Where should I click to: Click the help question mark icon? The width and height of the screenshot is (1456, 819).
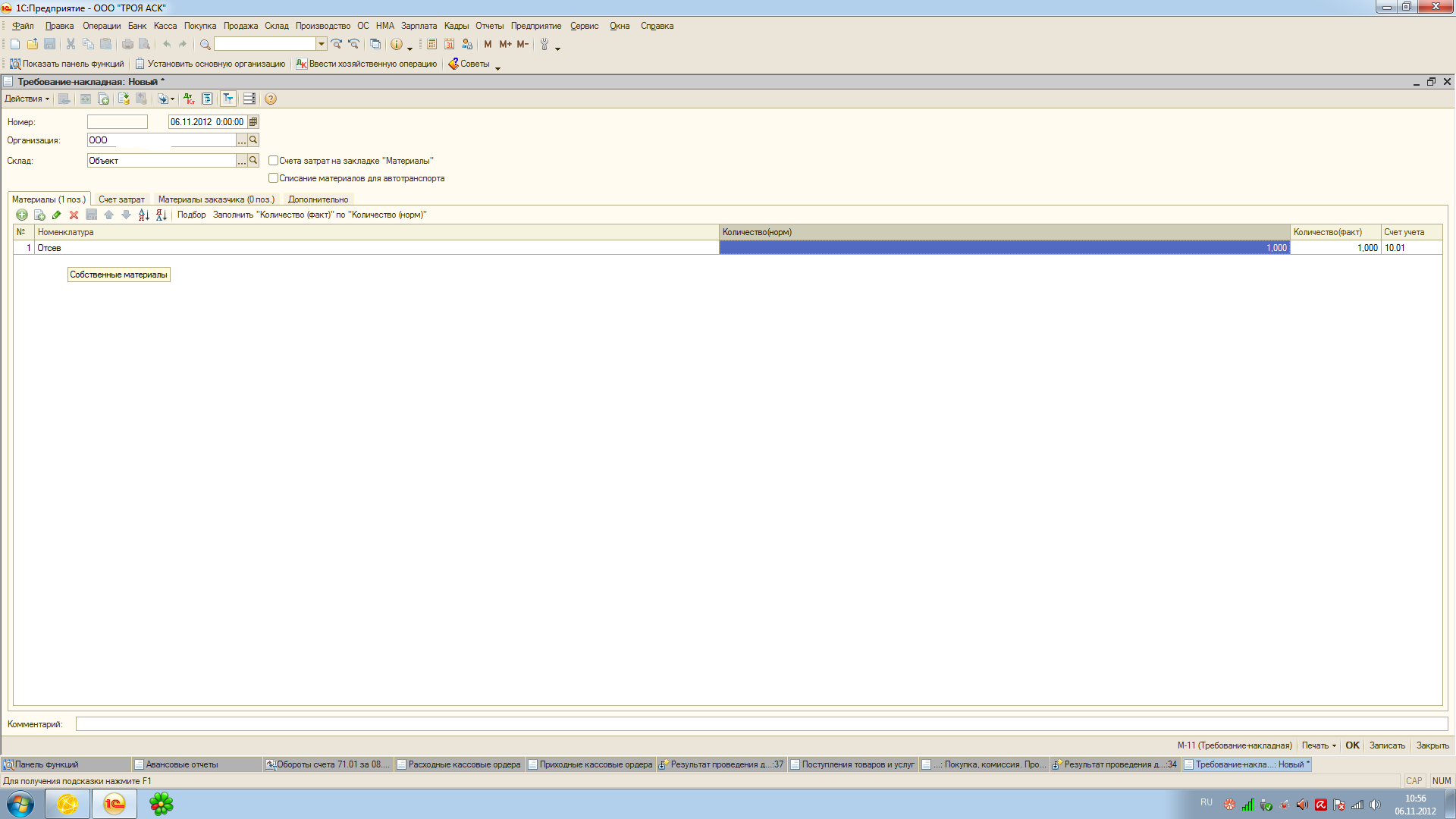[271, 99]
